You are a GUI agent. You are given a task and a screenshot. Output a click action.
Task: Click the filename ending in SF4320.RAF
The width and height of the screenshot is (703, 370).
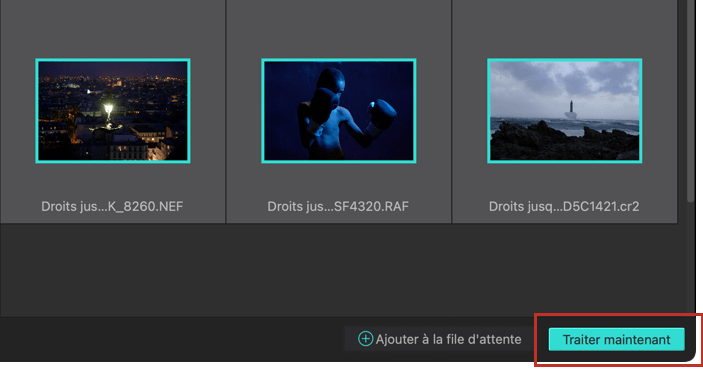[338, 206]
